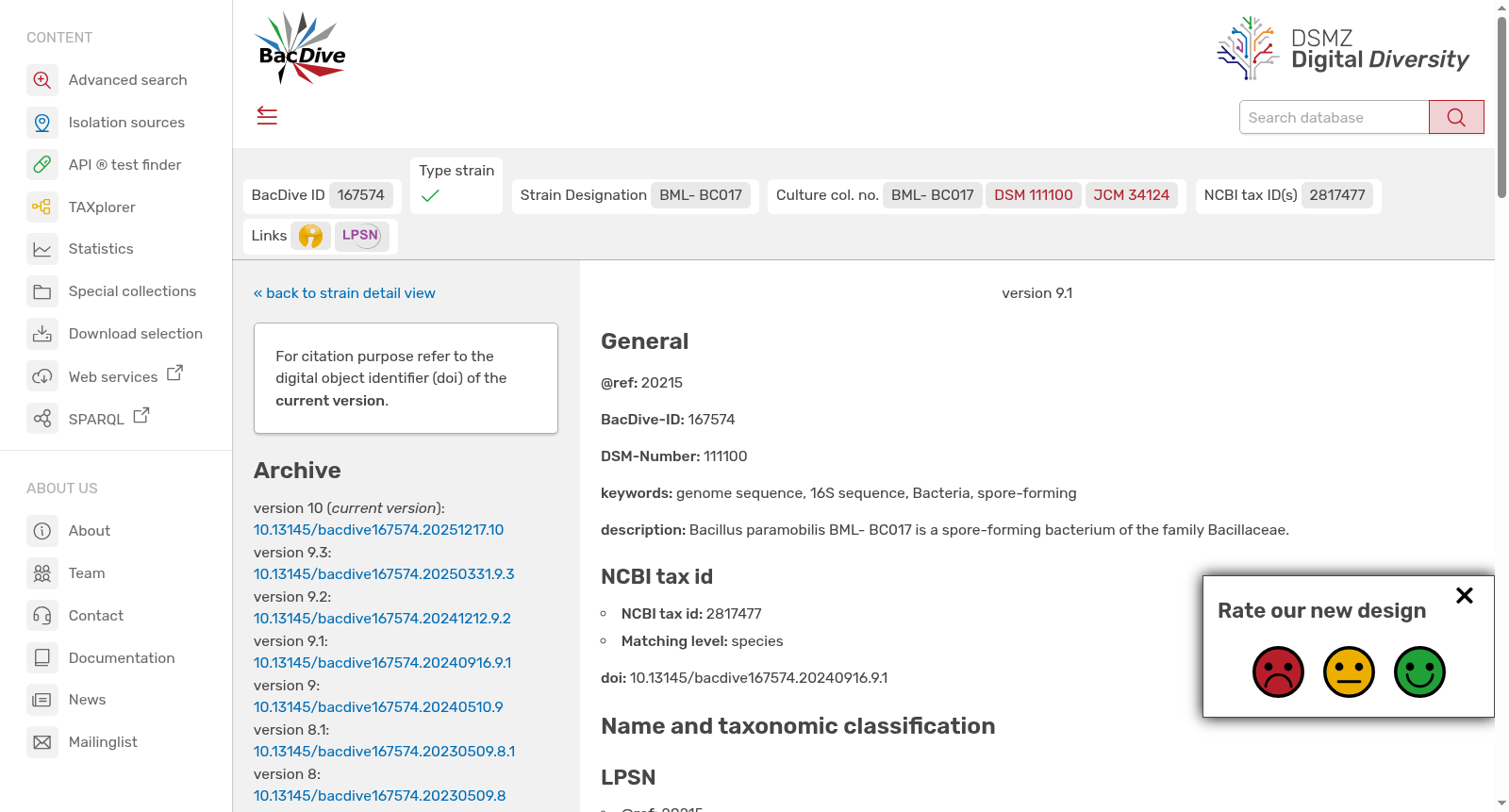Click the 'Matching level: species' entry
The image size is (1509, 812).
click(x=702, y=641)
